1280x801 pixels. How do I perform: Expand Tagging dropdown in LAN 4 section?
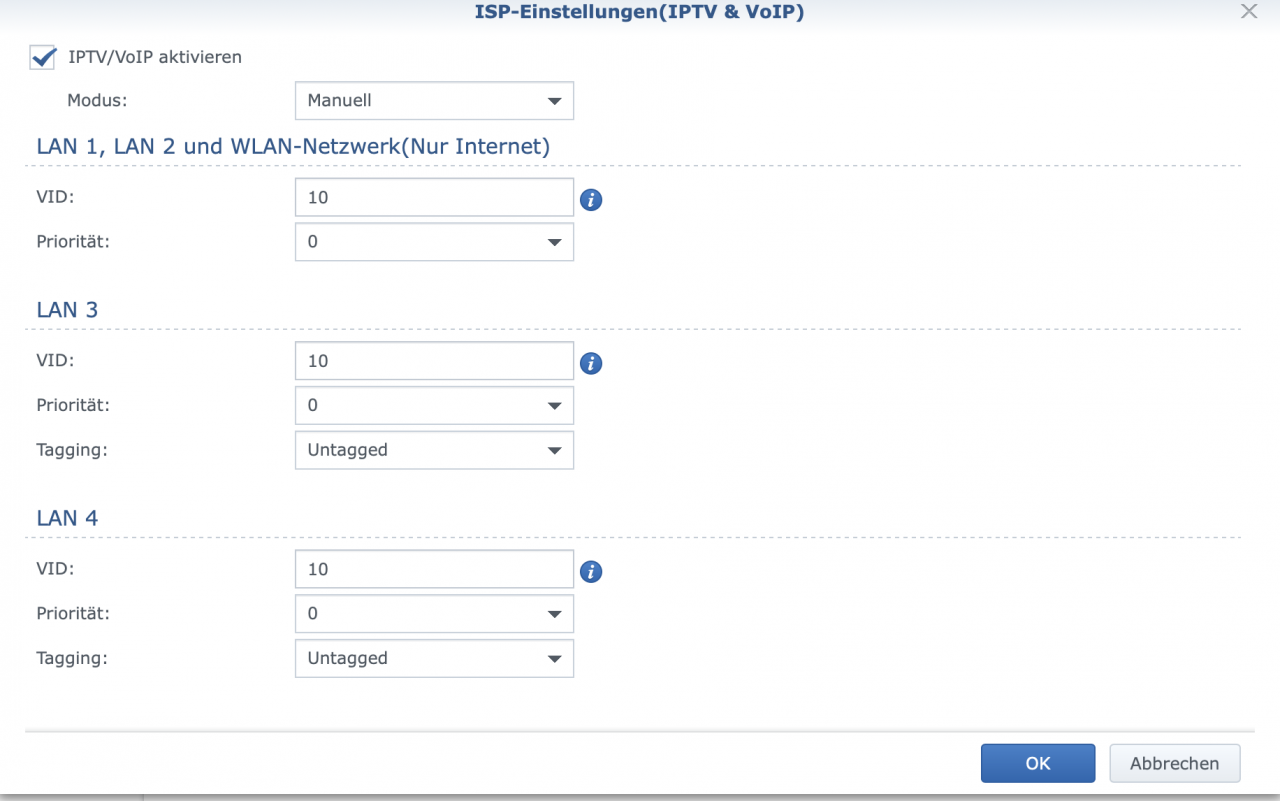point(434,658)
